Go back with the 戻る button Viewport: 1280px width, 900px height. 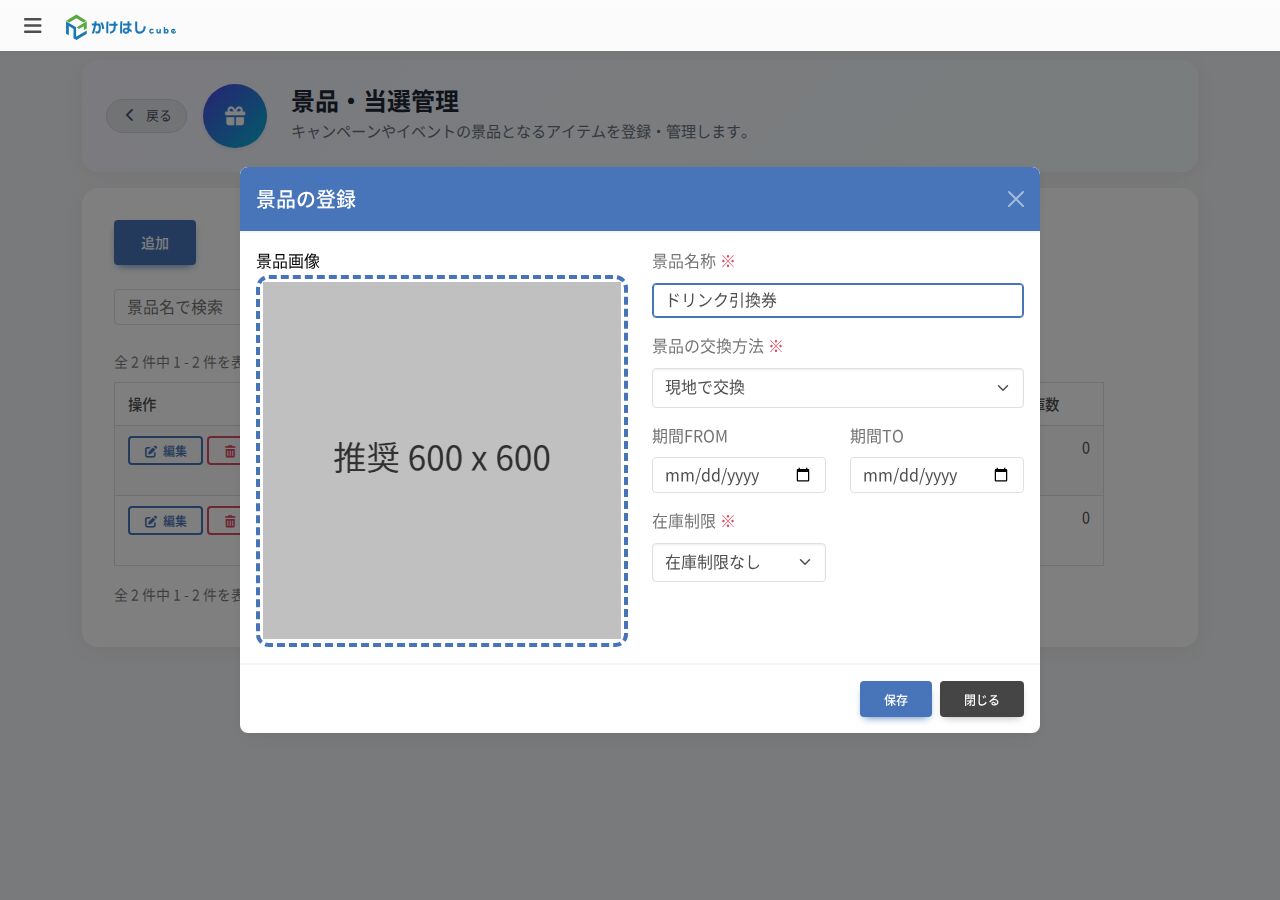coord(147,116)
